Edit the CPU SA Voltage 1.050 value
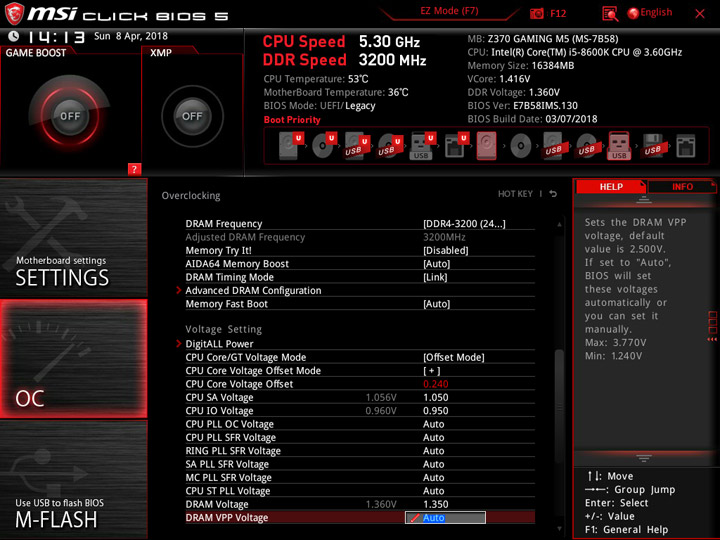The height and width of the screenshot is (540, 720). pyautogui.click(x=435, y=397)
